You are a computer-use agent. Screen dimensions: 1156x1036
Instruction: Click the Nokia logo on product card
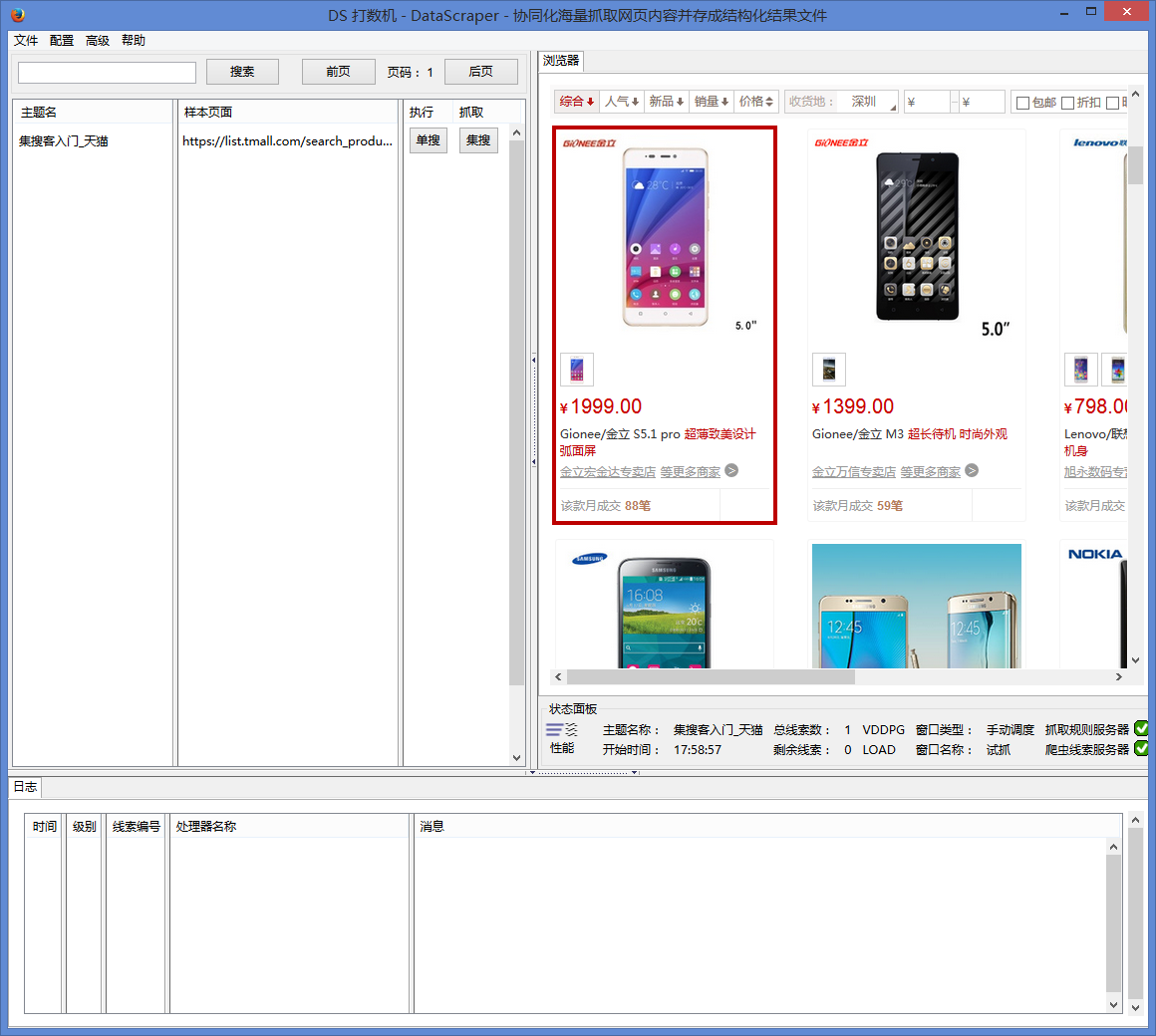(x=1095, y=554)
